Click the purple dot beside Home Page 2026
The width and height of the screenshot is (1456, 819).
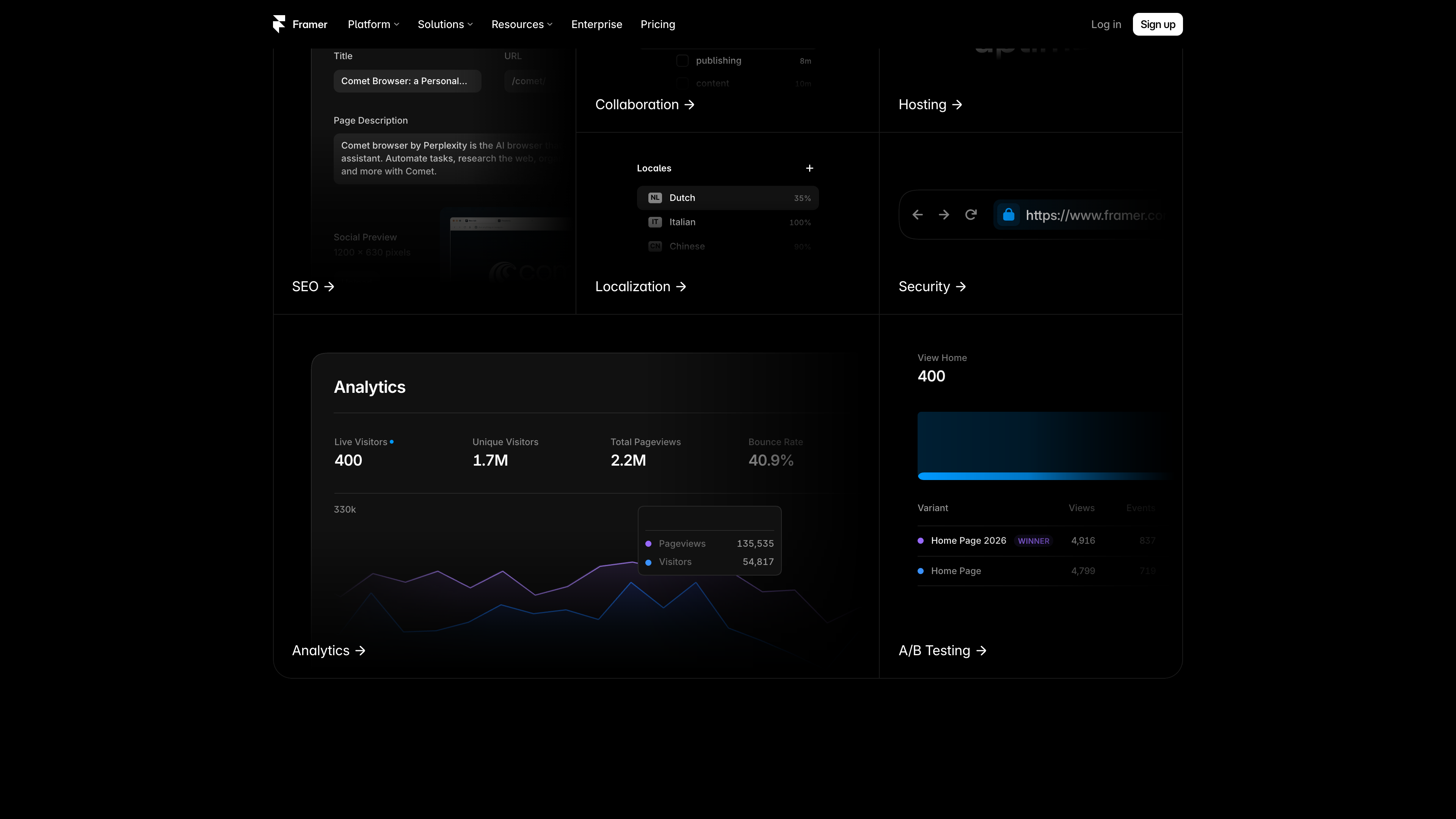[x=921, y=541]
